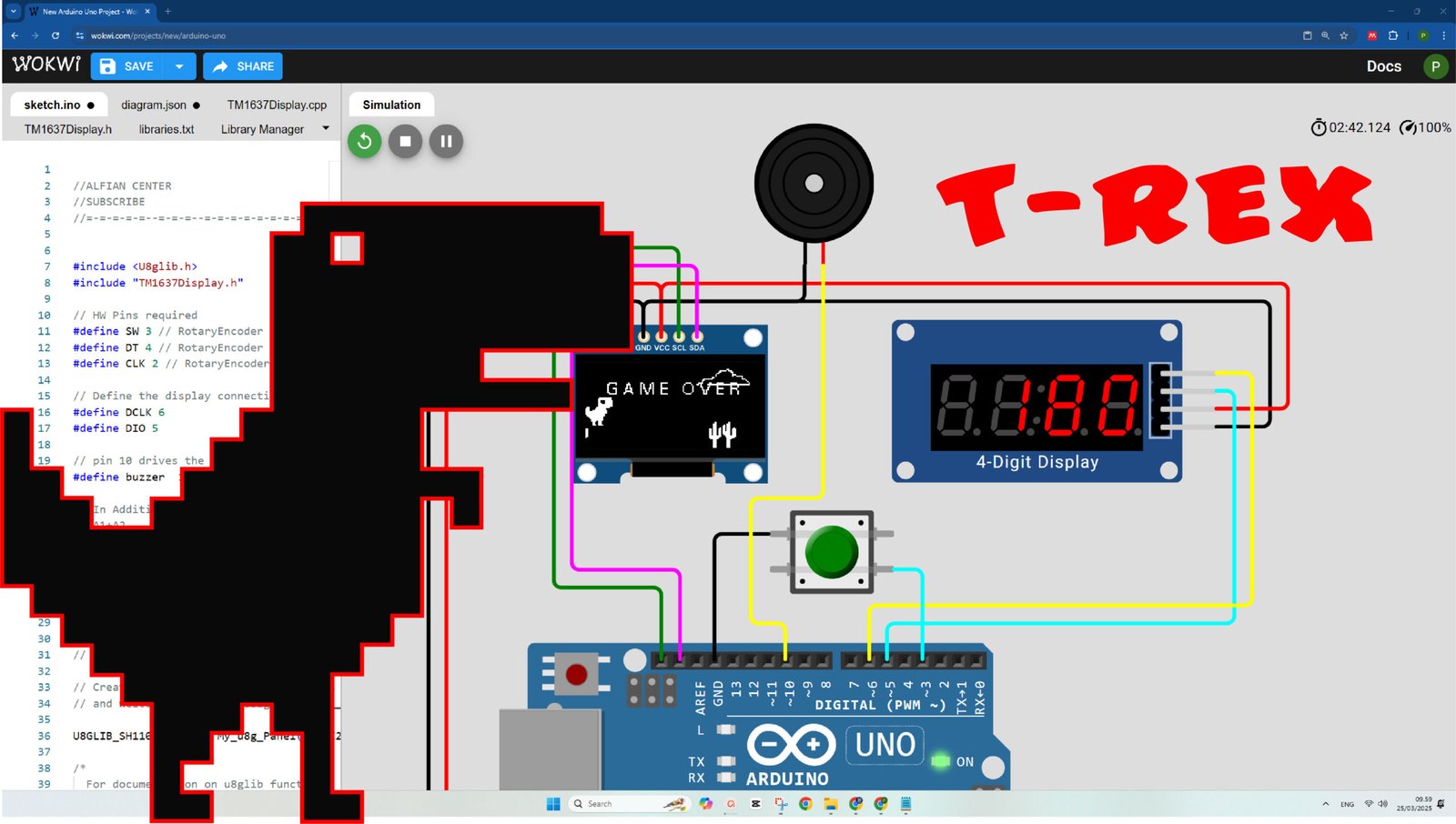The height and width of the screenshot is (824, 1456).
Task: Stop the running simulation
Action: [405, 141]
